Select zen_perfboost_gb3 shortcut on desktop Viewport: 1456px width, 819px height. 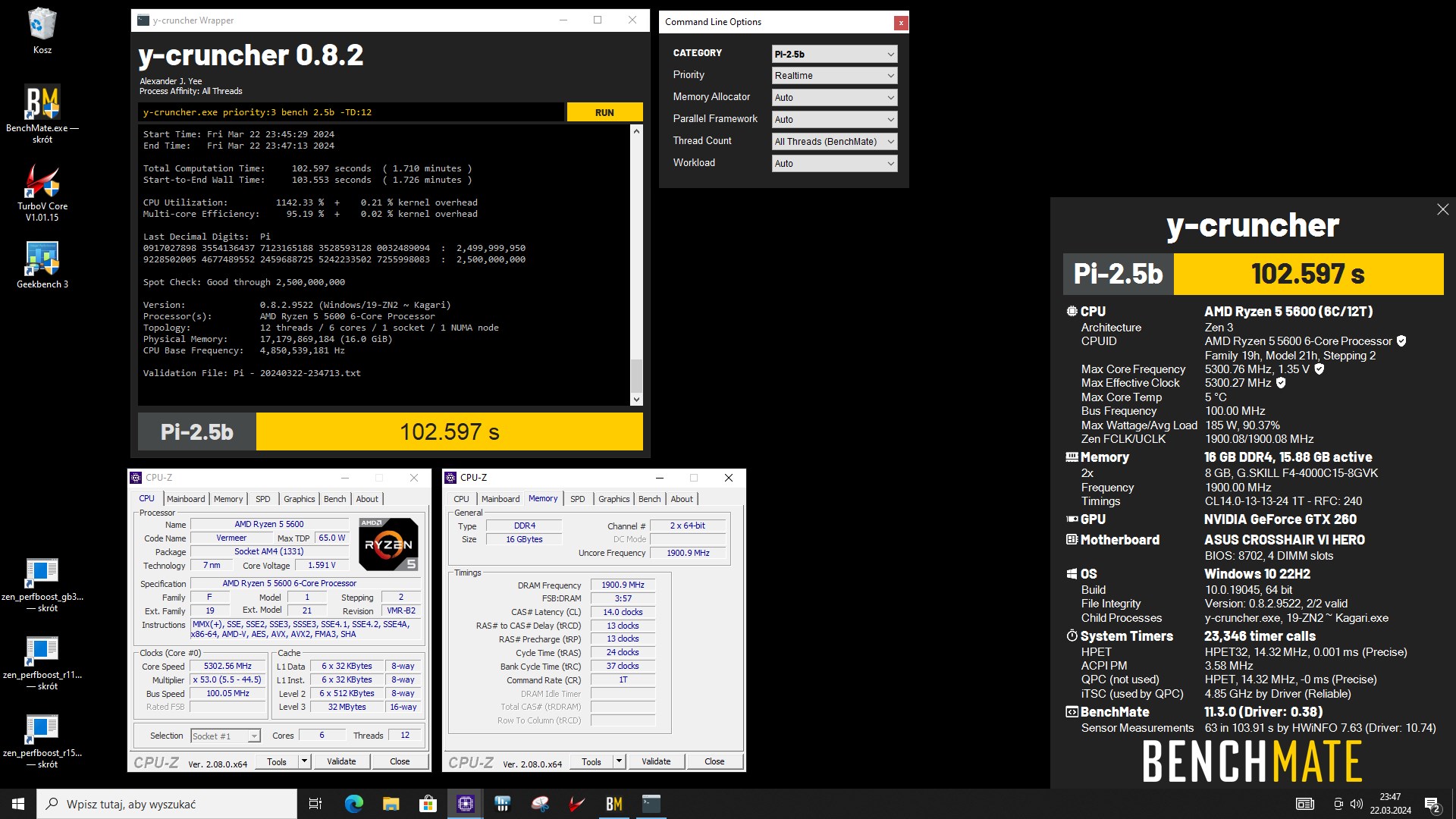(42, 585)
